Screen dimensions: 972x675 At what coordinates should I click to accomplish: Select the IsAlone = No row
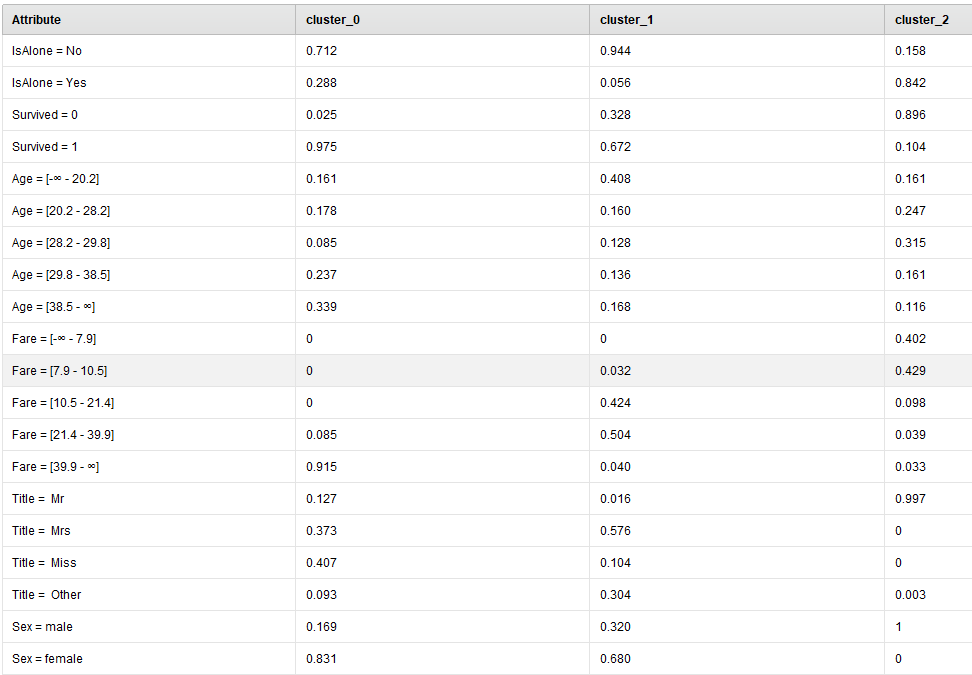click(487, 51)
